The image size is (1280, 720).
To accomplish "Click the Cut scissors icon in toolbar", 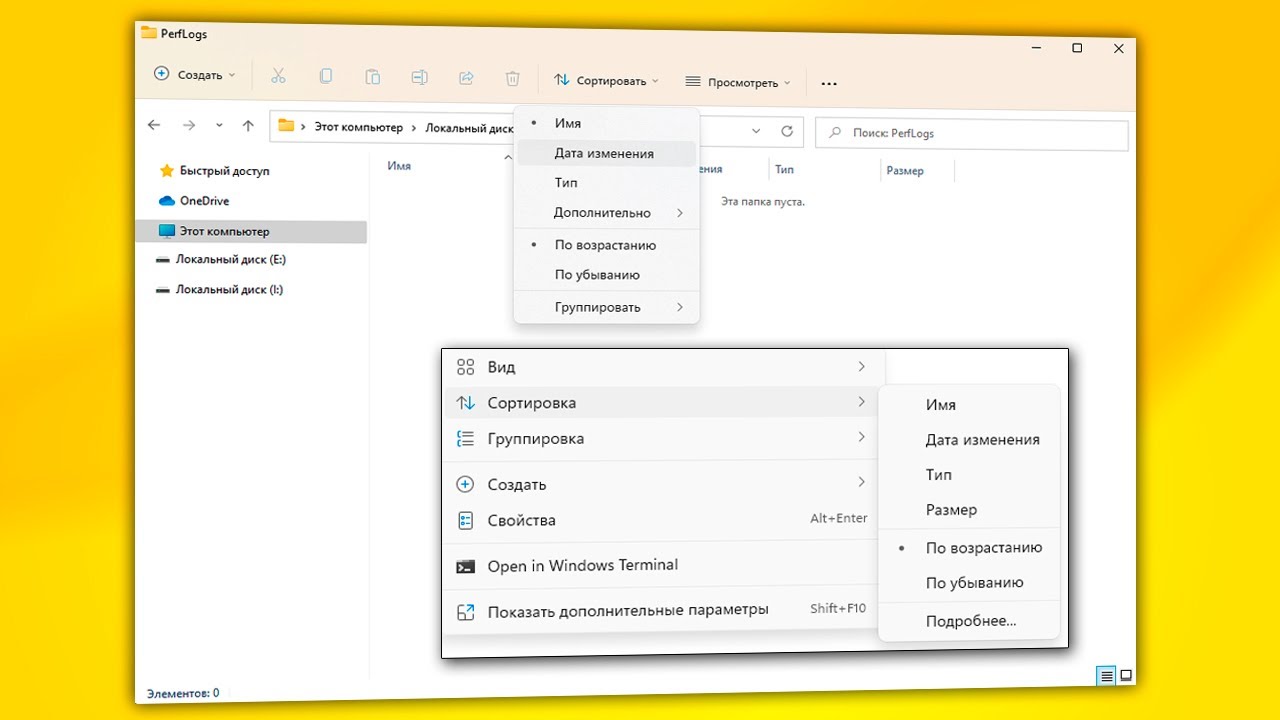I will point(279,76).
